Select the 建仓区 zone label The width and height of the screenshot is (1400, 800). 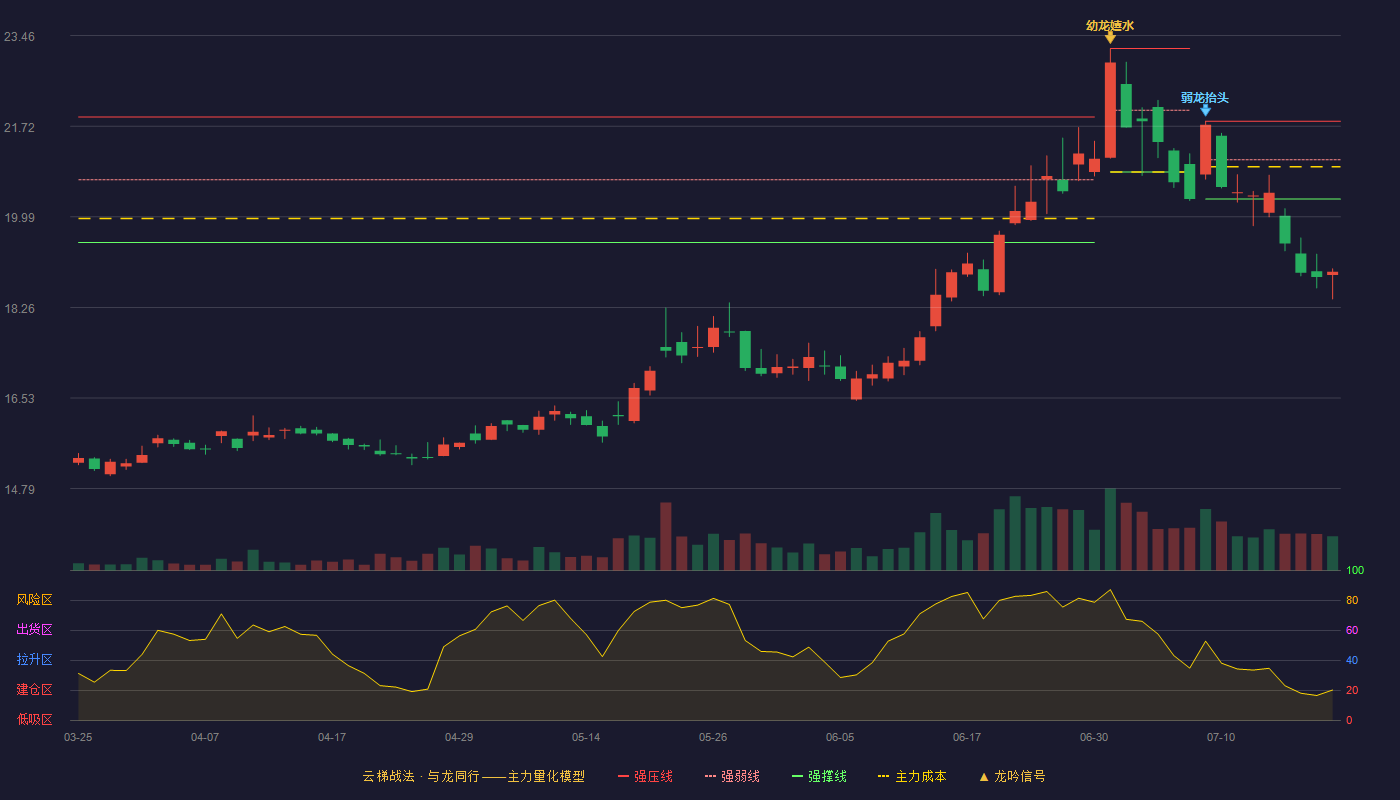[34, 690]
